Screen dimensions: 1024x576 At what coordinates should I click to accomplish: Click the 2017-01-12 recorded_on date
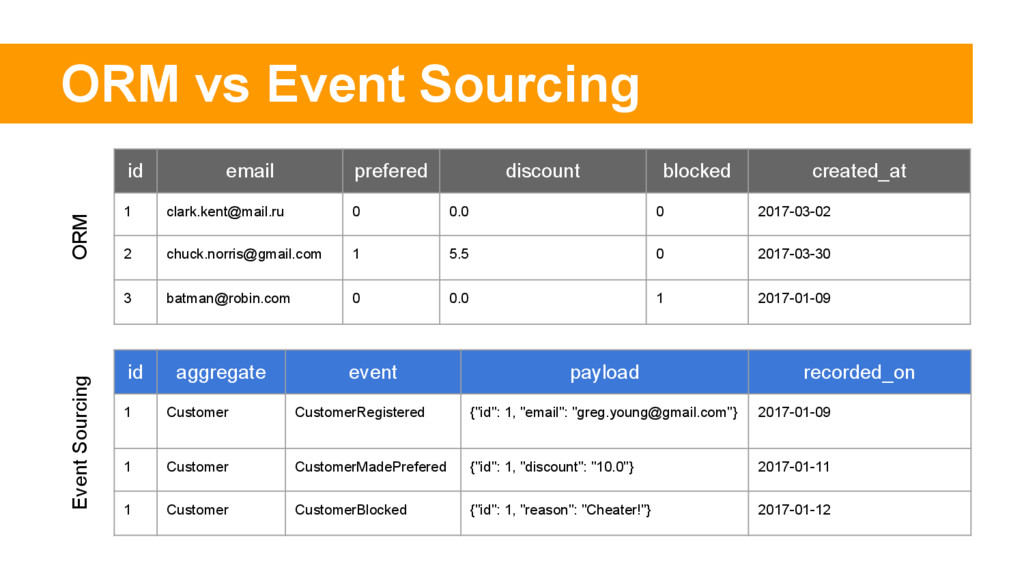[793, 510]
